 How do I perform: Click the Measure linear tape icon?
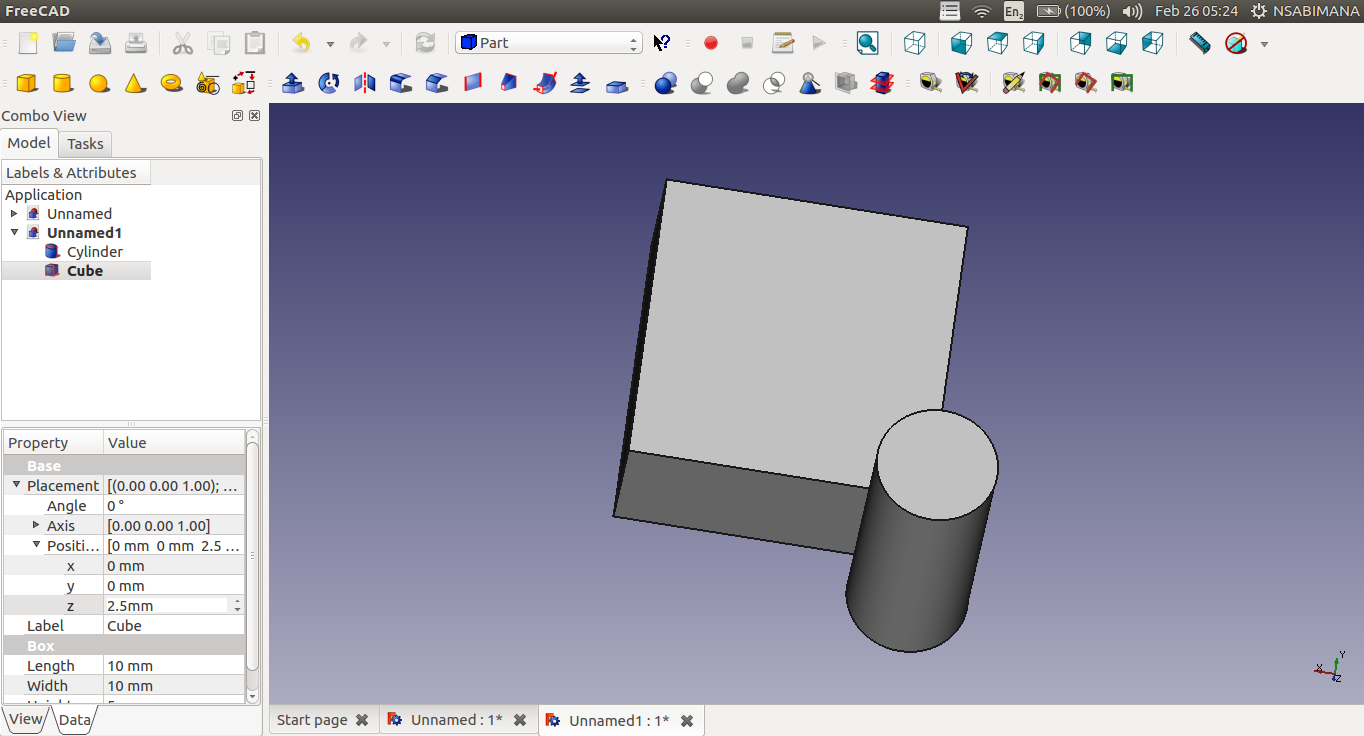pos(931,83)
